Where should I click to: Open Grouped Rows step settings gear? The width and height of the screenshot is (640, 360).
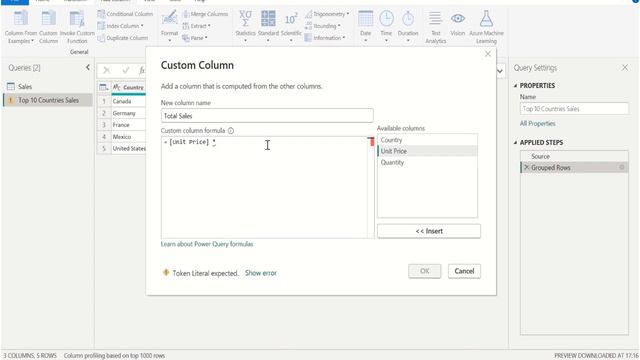(622, 167)
